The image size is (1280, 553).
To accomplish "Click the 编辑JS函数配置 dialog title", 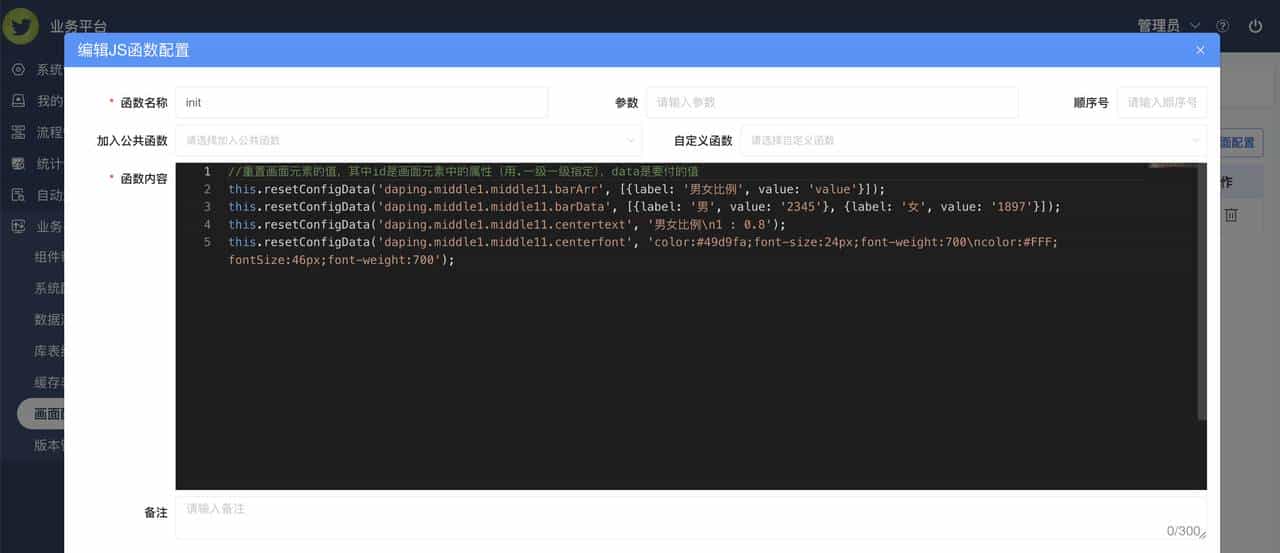I will (x=134, y=50).
